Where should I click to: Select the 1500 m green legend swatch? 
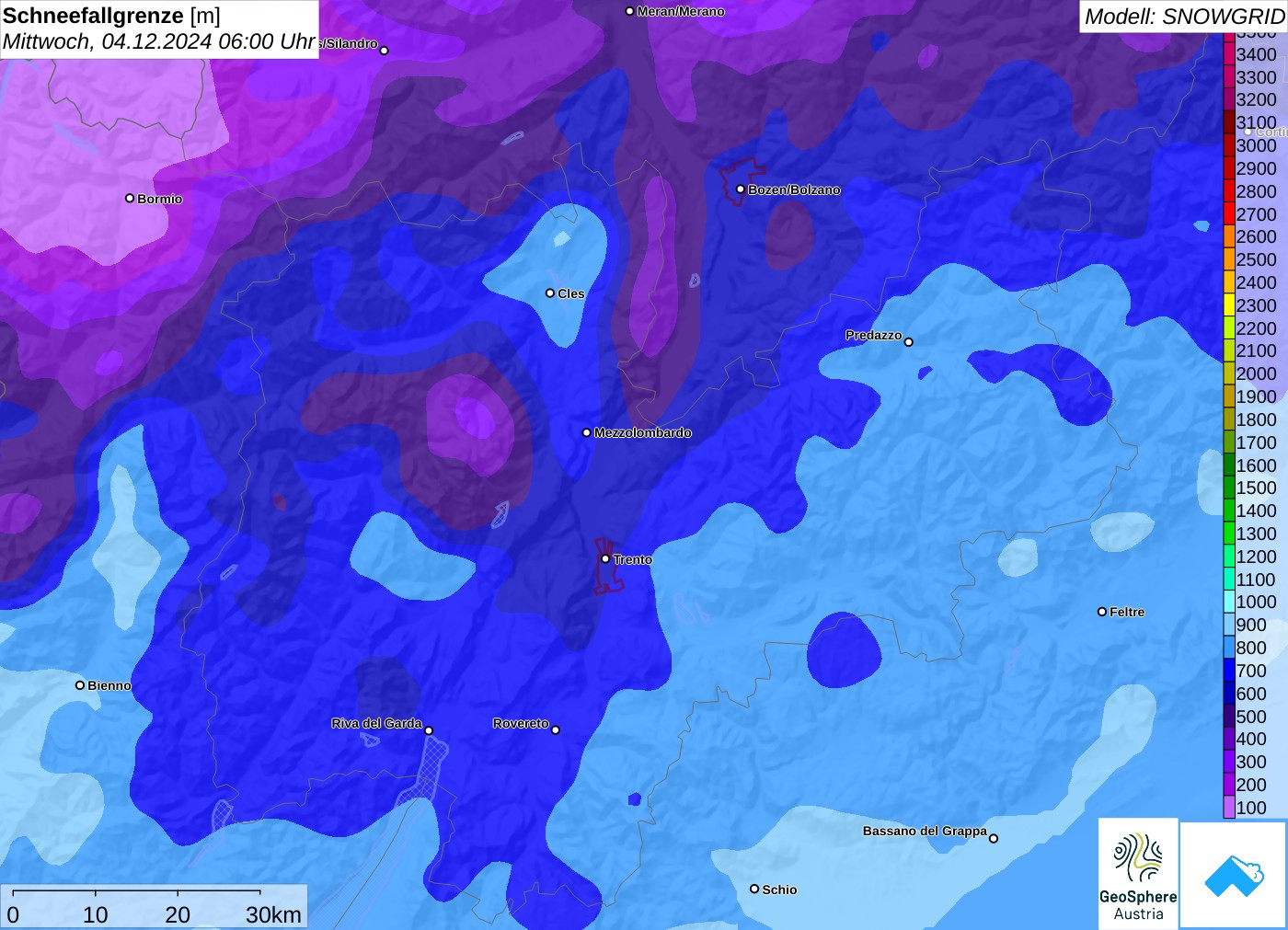(1229, 488)
